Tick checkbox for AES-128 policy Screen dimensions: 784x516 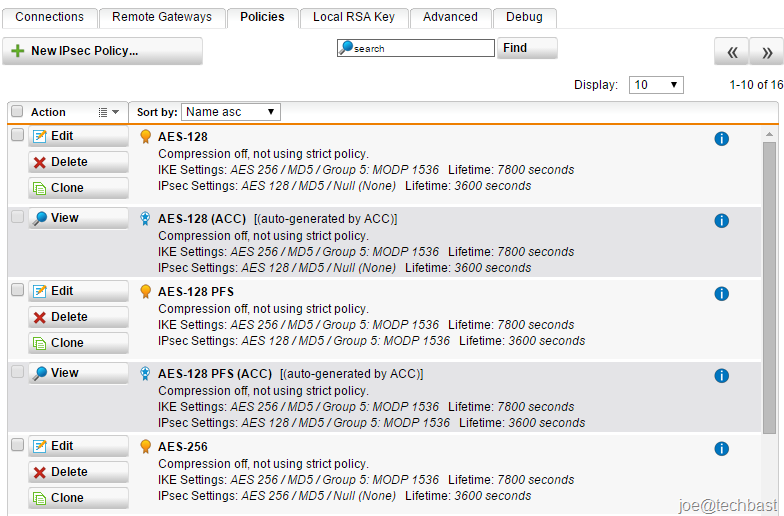pyautogui.click(x=18, y=134)
